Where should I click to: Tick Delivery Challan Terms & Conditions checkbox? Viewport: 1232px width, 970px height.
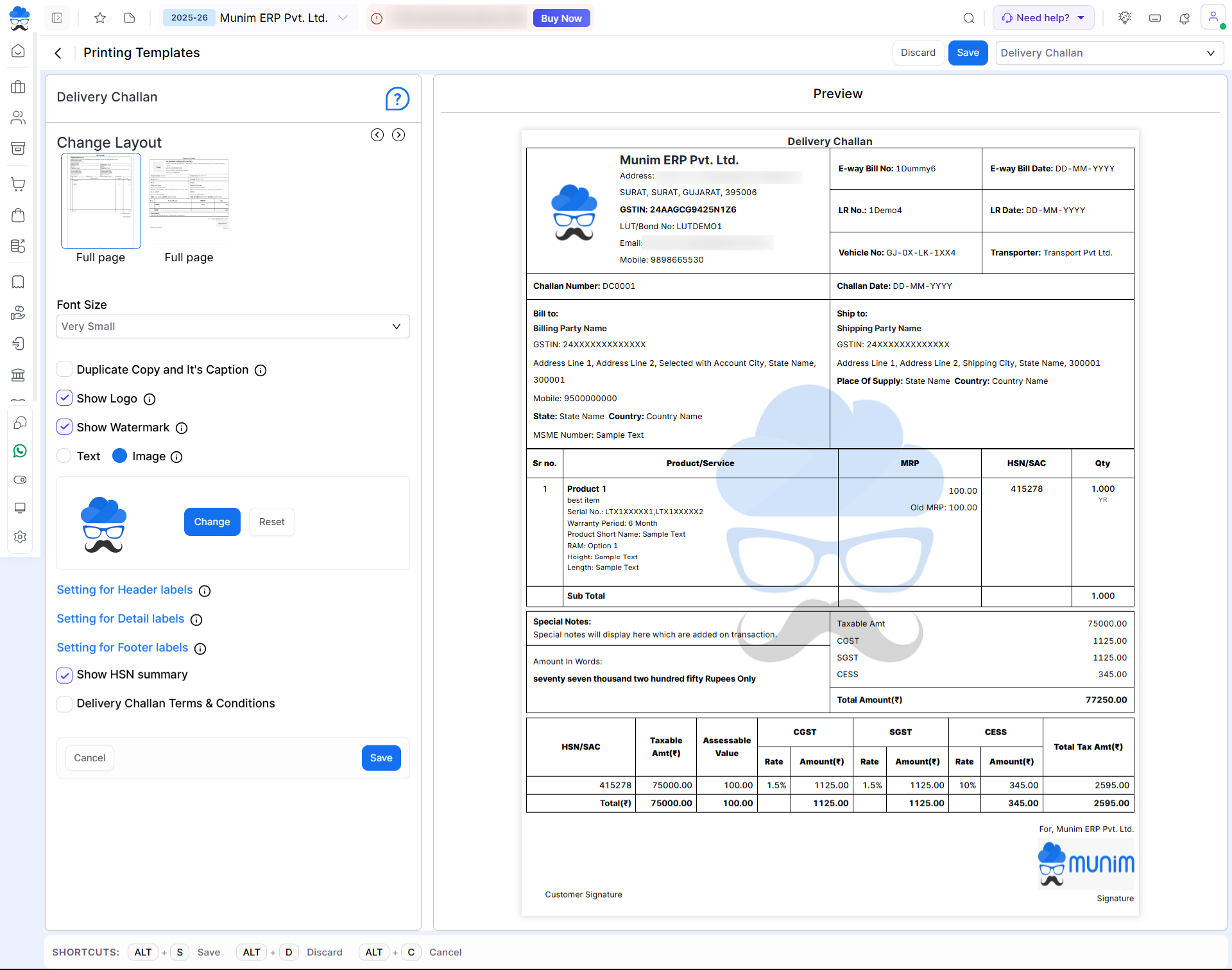(65, 704)
